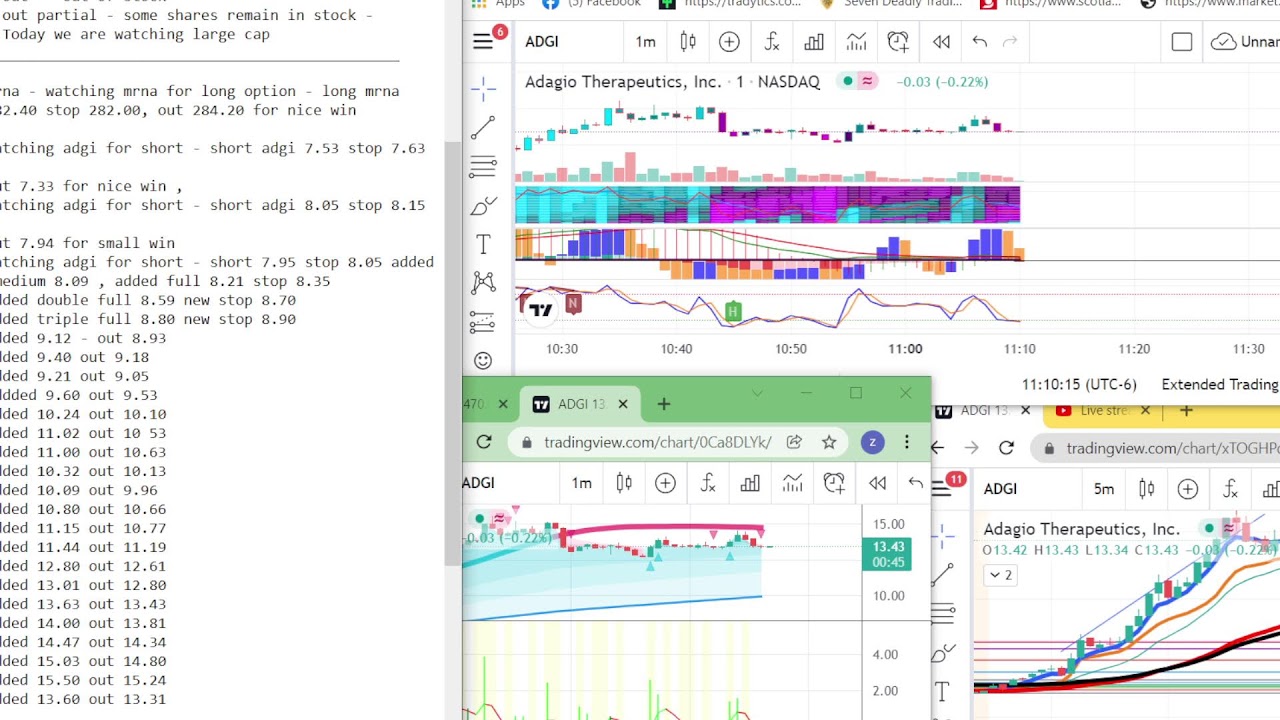This screenshot has height=720, width=1280.
Task: Open timezone 11:10:15 (UTC-6) menu
Action: pos(1079,384)
